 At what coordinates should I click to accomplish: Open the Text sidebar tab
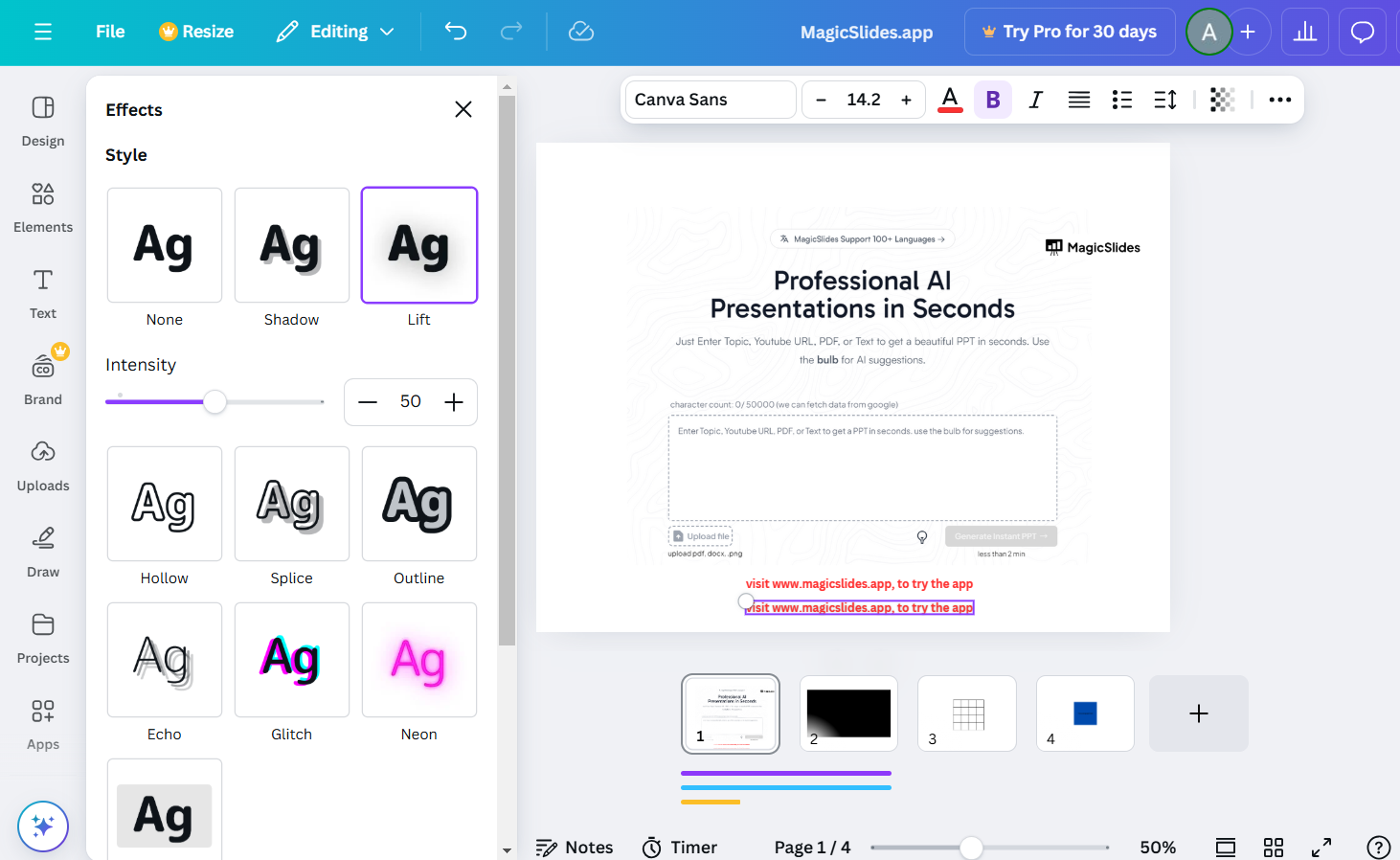coord(43,293)
